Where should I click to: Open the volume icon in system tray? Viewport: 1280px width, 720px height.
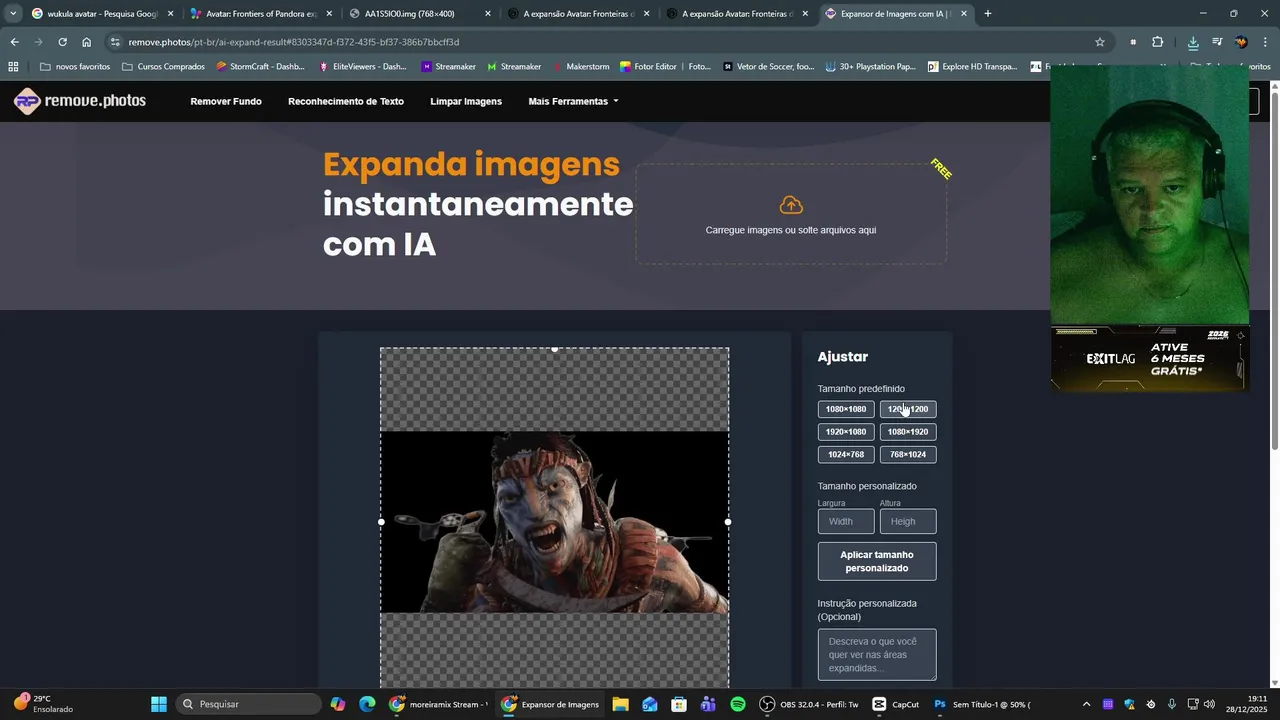click(x=1209, y=704)
